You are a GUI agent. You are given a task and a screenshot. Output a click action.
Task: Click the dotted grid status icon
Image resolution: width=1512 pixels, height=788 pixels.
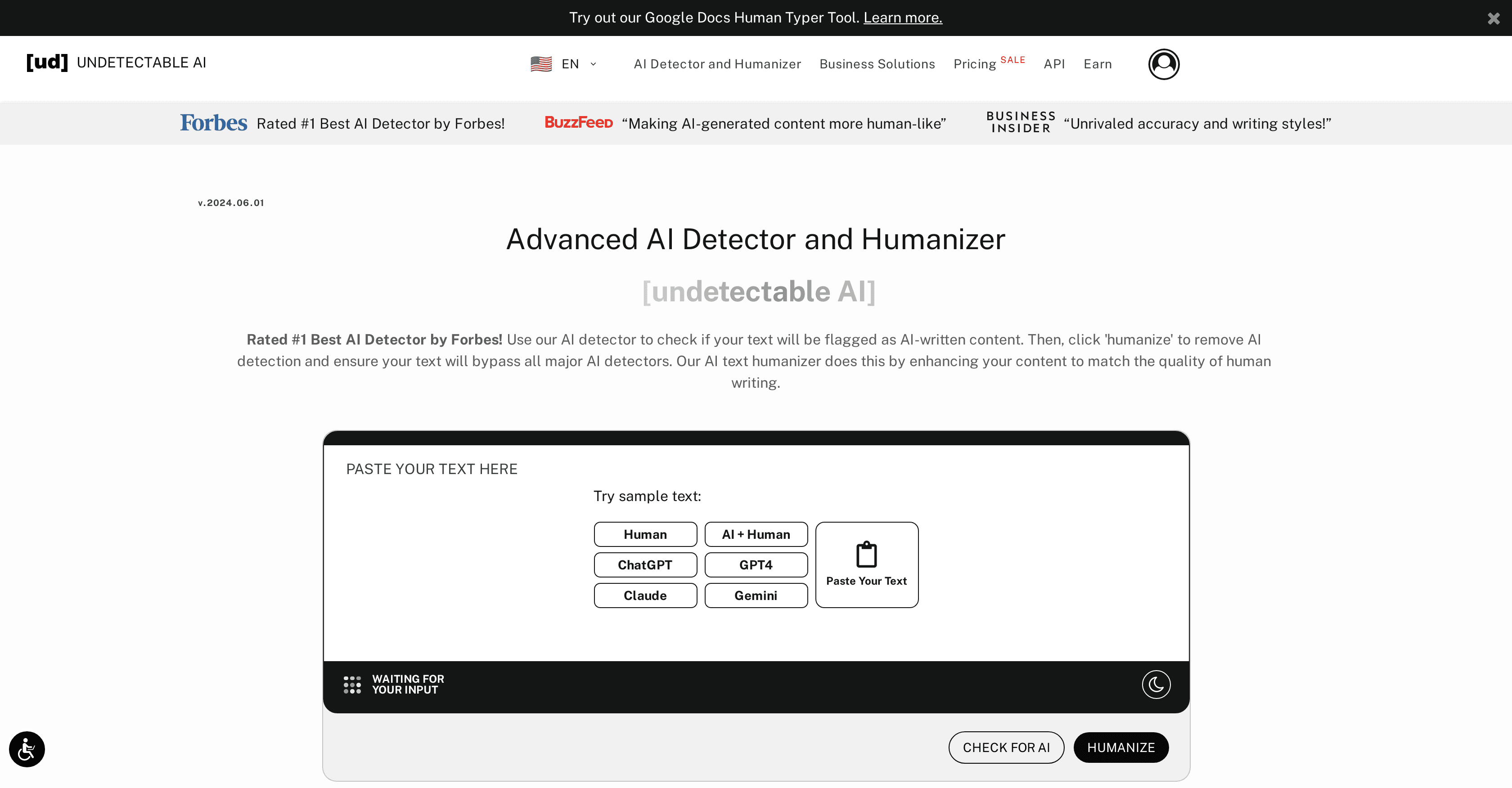pyautogui.click(x=353, y=684)
